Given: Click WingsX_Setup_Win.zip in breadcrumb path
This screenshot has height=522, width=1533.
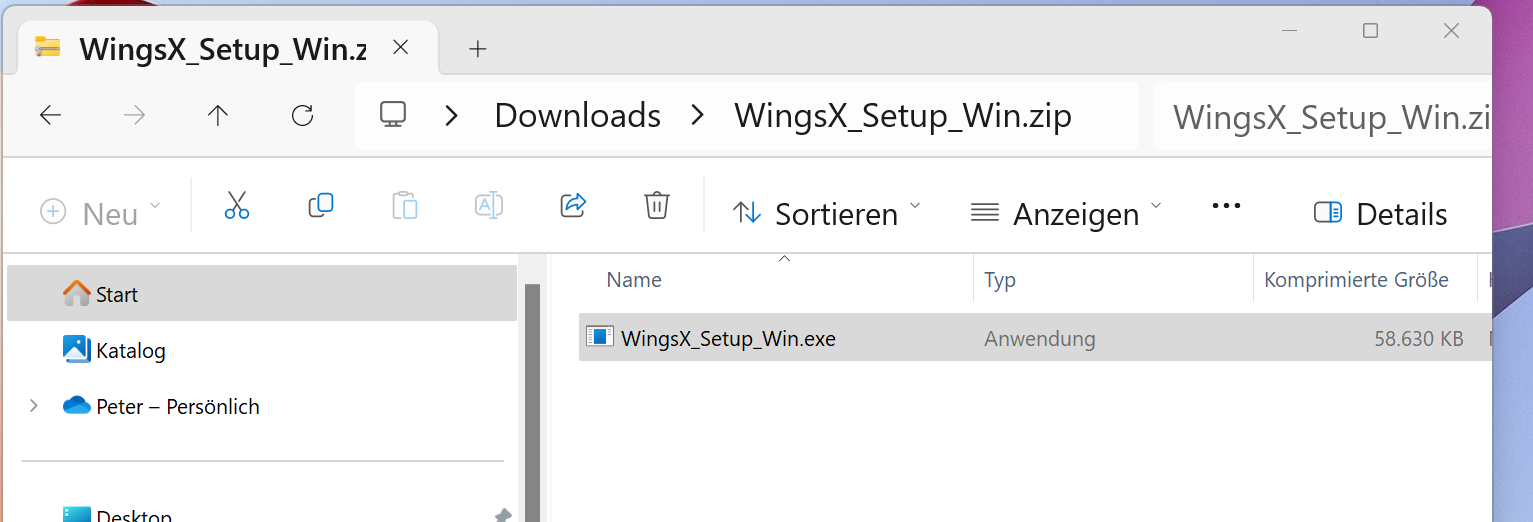Looking at the screenshot, I should (x=903, y=116).
